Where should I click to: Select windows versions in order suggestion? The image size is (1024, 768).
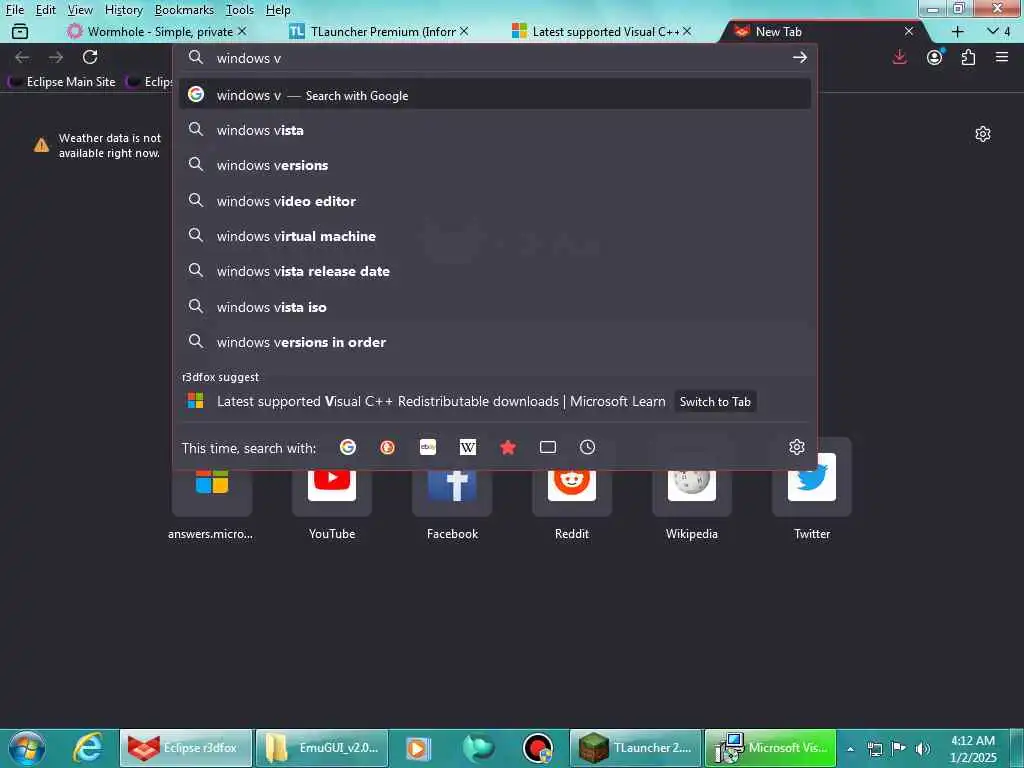pyautogui.click(x=495, y=342)
